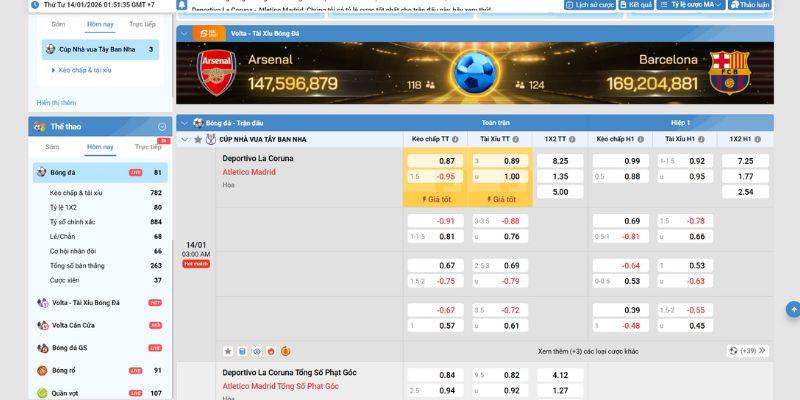
Task: Open Tỷ số chính xác market
Action: pos(106,222)
